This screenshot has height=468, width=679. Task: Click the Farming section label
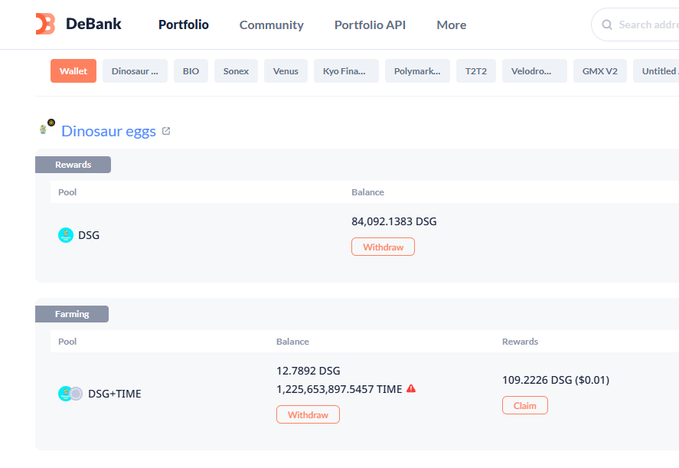(72, 314)
